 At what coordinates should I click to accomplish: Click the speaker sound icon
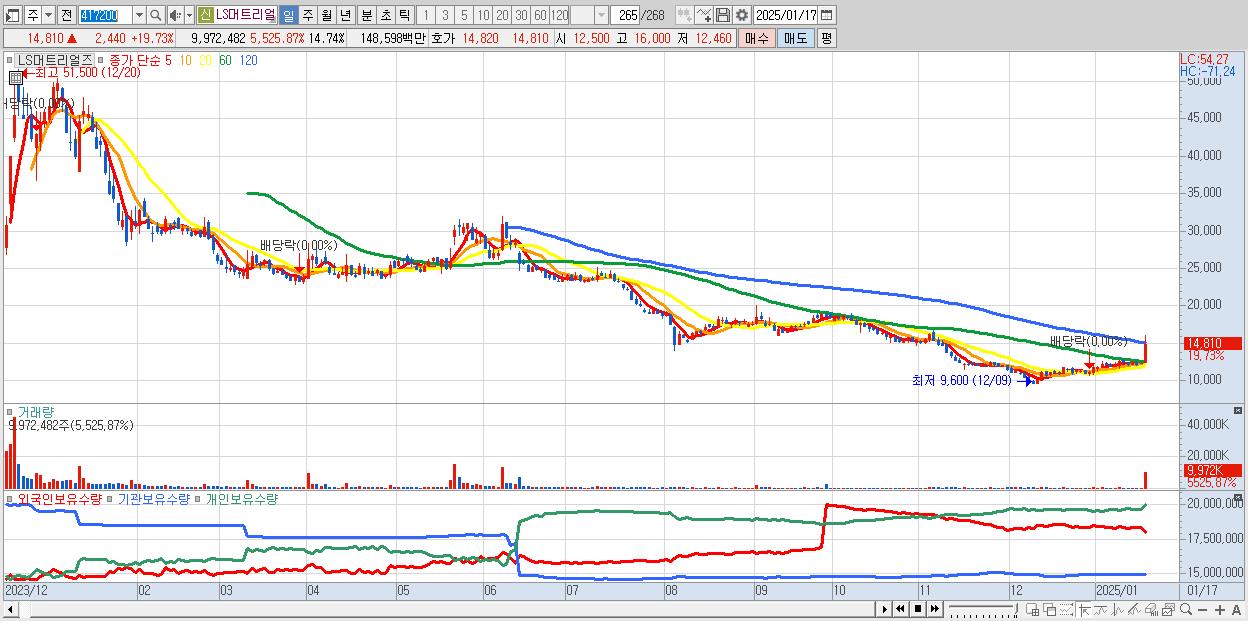[x=174, y=15]
